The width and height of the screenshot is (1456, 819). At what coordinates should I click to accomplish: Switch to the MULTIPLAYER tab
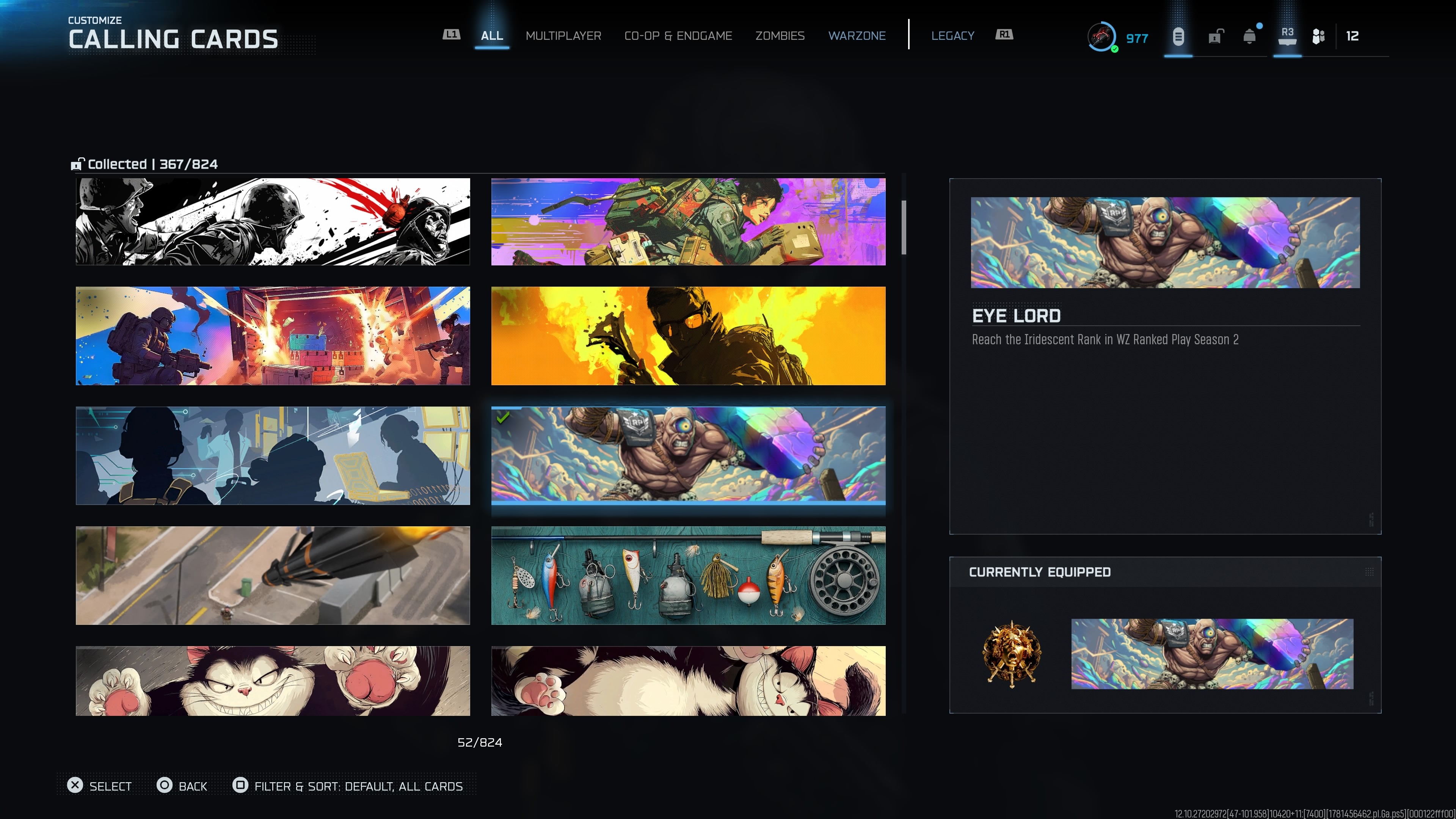tap(563, 36)
